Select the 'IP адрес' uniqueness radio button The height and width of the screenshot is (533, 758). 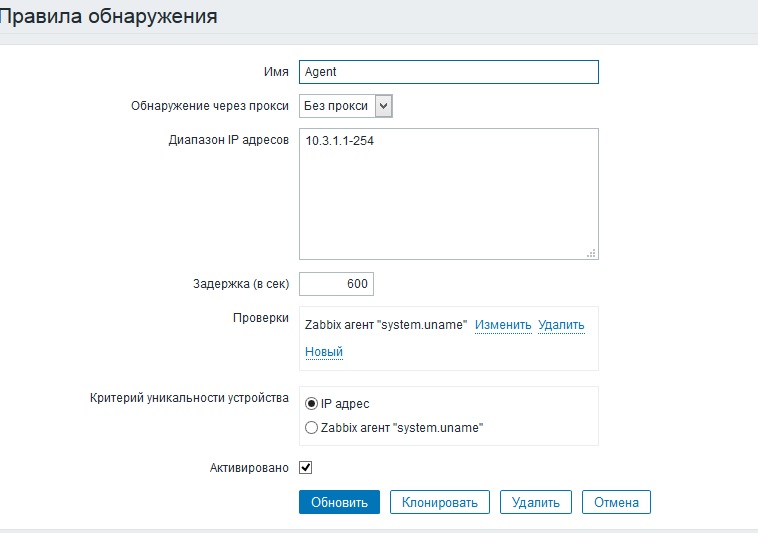(311, 404)
